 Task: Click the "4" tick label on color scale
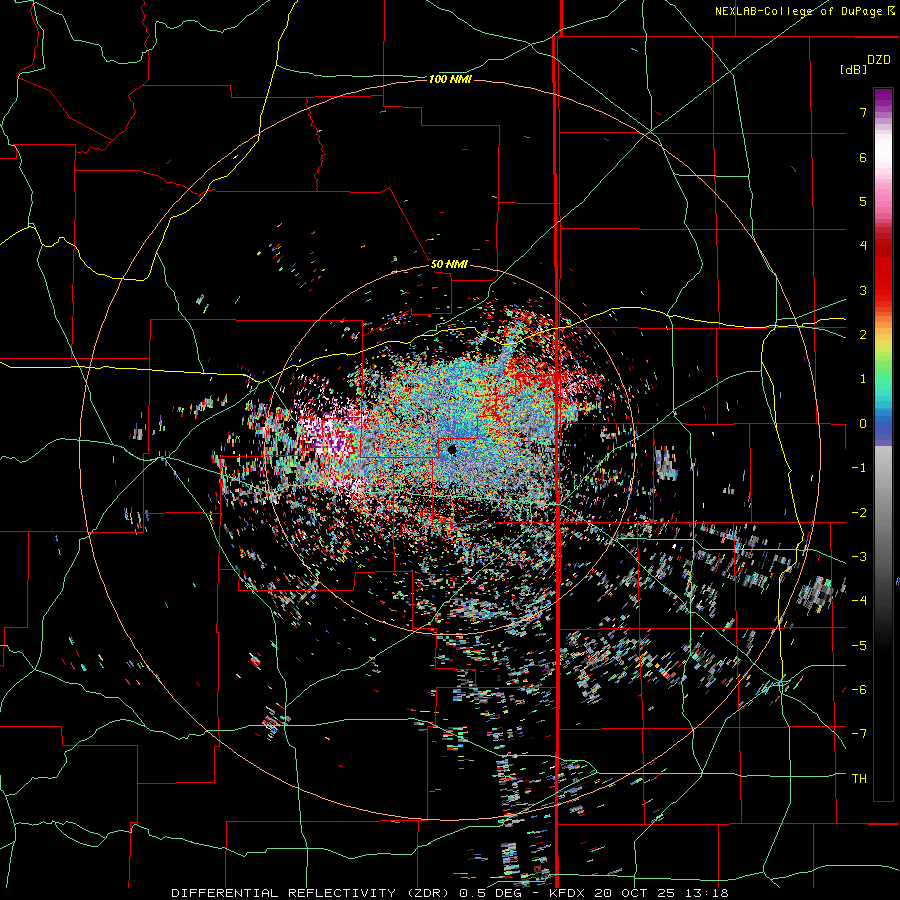tap(863, 246)
